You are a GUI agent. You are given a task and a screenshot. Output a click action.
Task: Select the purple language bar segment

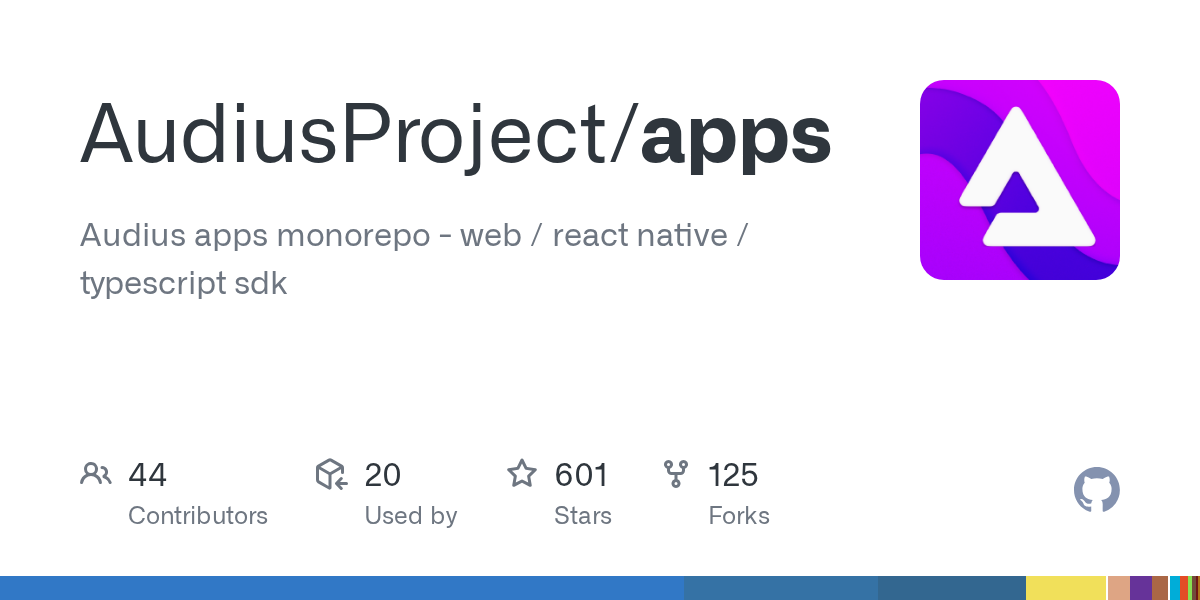tap(1140, 588)
